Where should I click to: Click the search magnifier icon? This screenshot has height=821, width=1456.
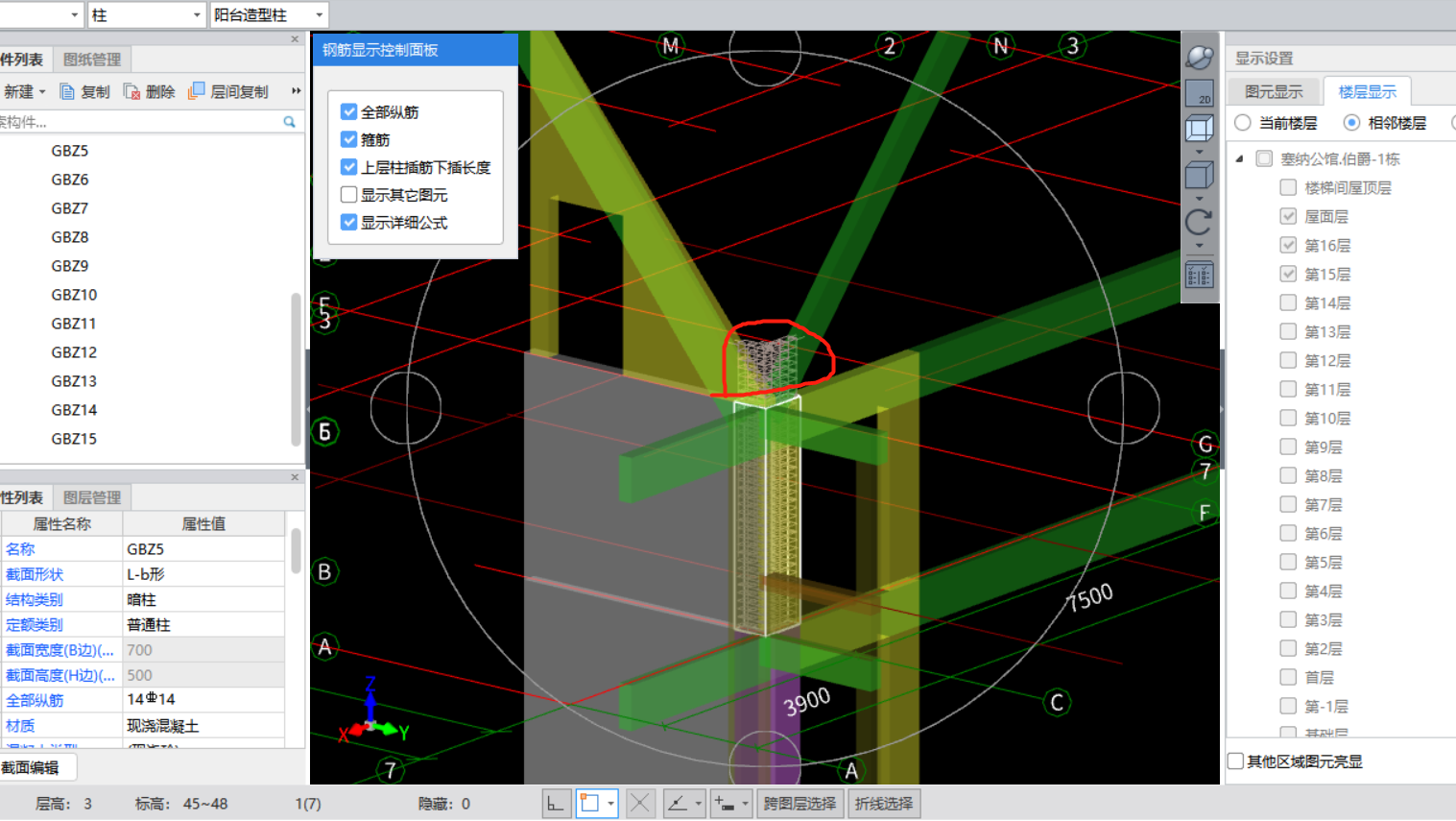point(289,122)
